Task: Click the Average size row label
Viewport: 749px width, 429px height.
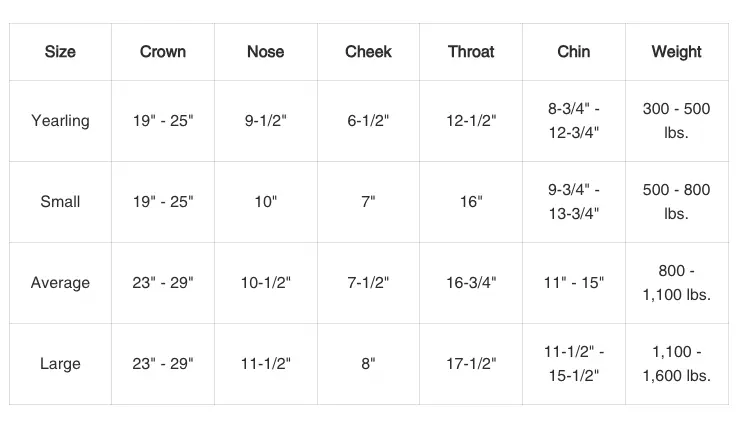Action: click(60, 283)
